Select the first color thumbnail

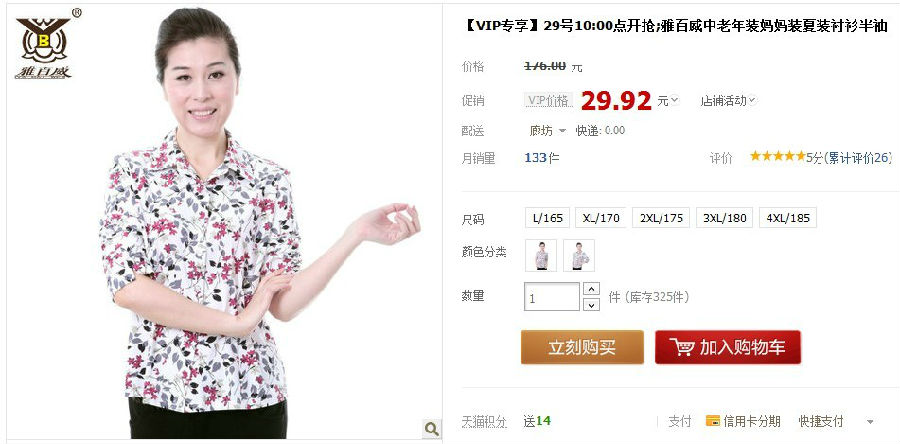[541, 255]
